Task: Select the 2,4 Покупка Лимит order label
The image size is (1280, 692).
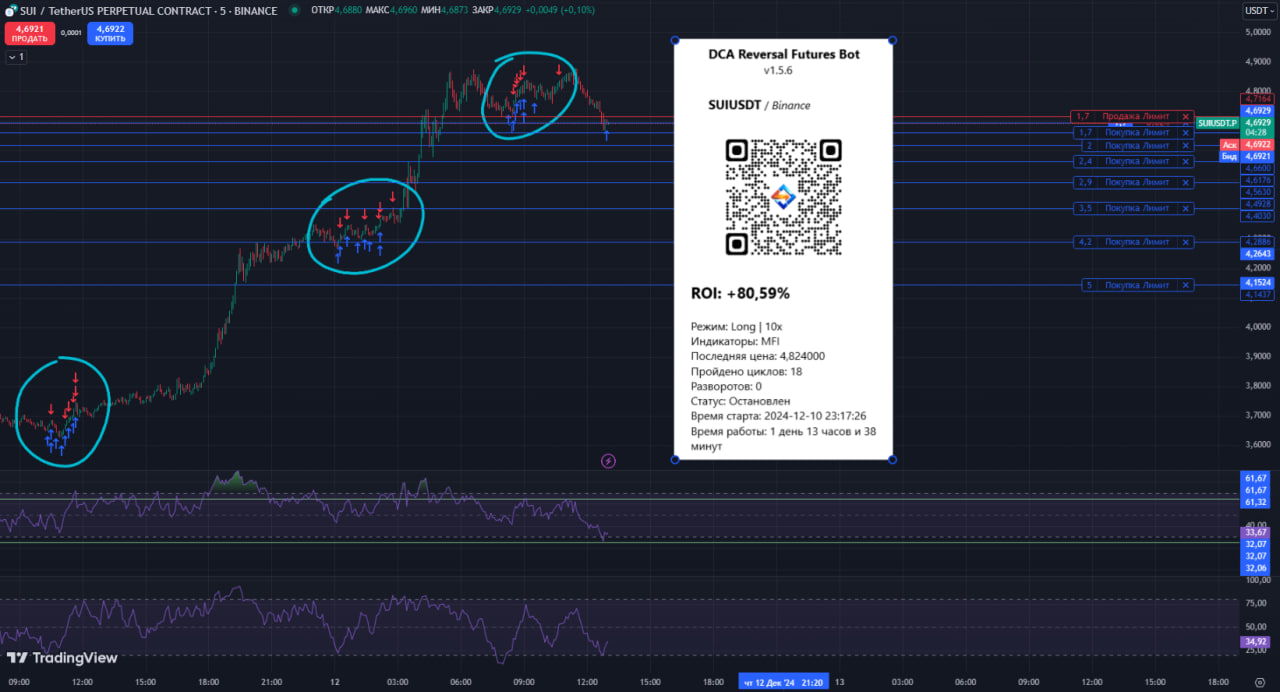Action: click(1136, 161)
